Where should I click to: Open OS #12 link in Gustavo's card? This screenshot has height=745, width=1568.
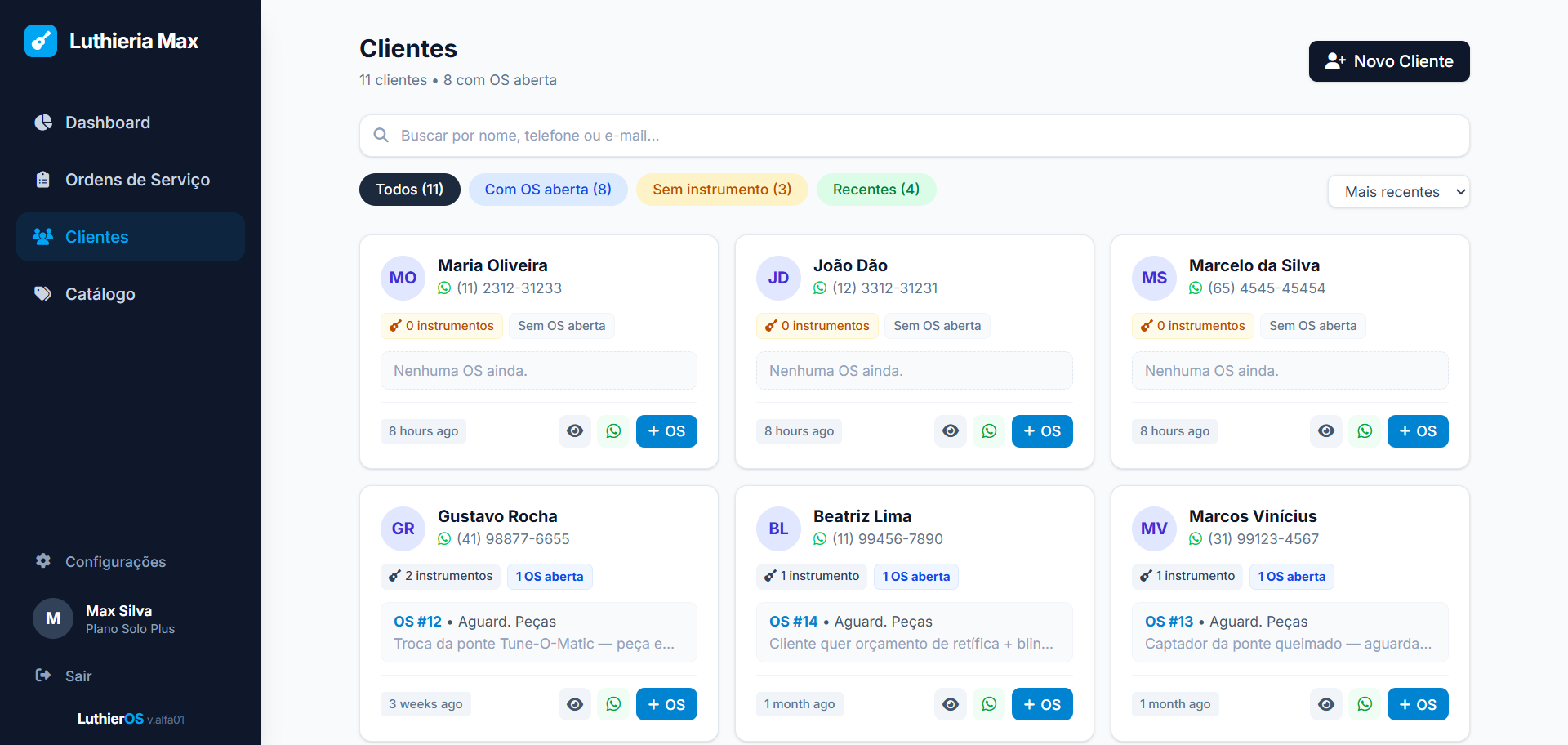(417, 622)
